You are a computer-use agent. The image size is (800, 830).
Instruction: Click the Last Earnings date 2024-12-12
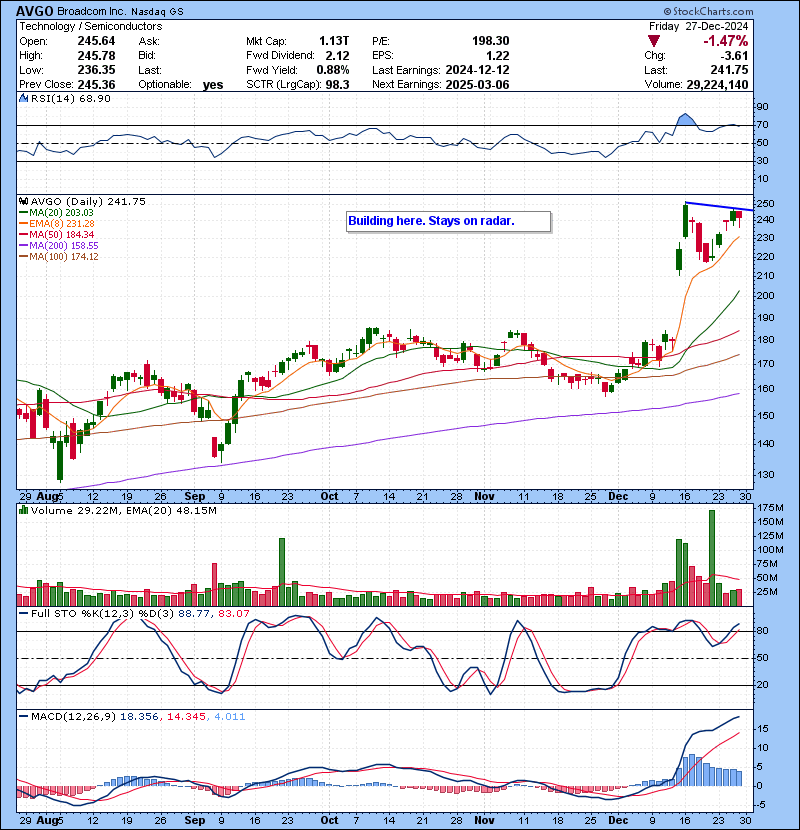point(478,70)
